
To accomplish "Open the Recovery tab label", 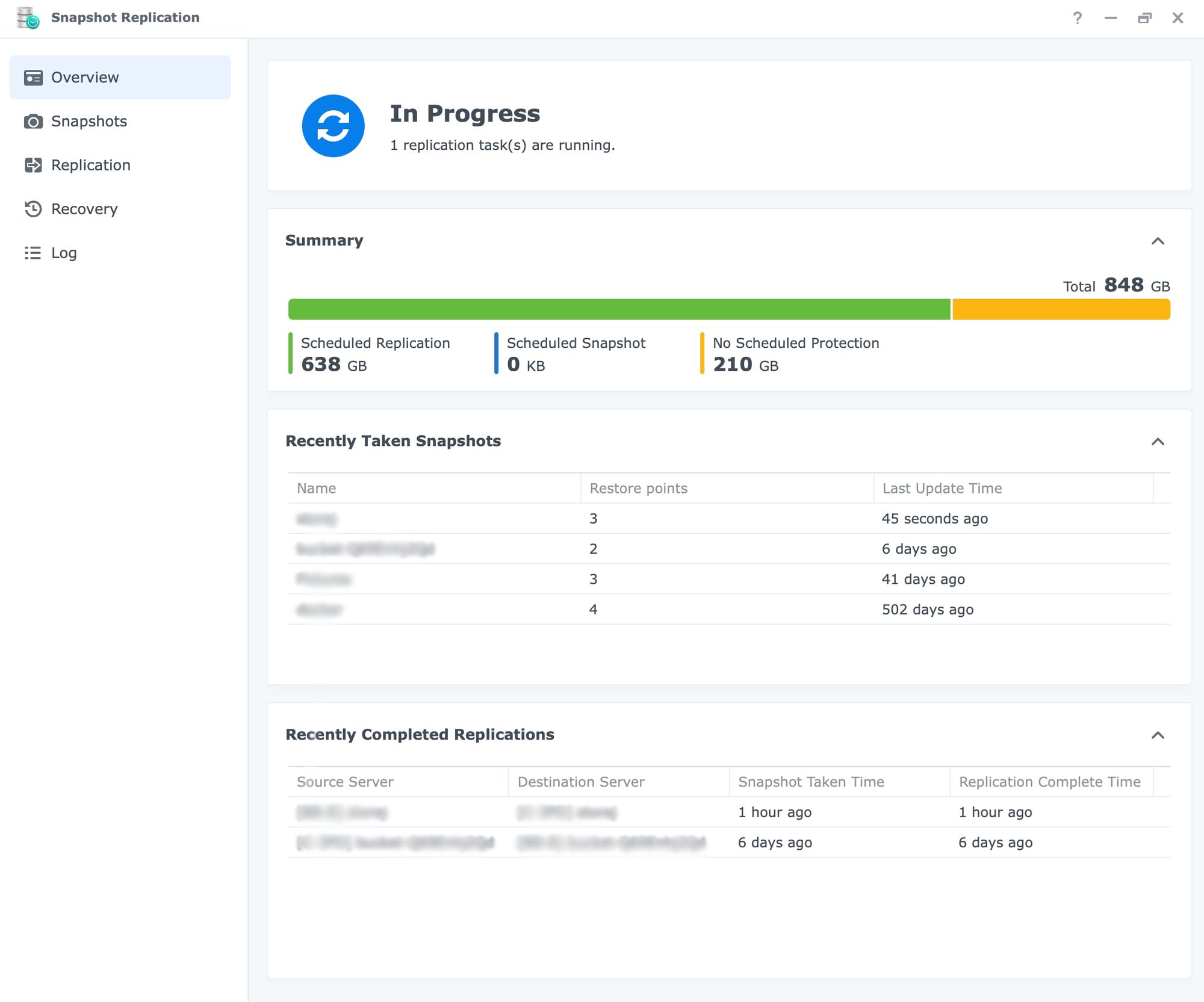I will (x=84, y=209).
